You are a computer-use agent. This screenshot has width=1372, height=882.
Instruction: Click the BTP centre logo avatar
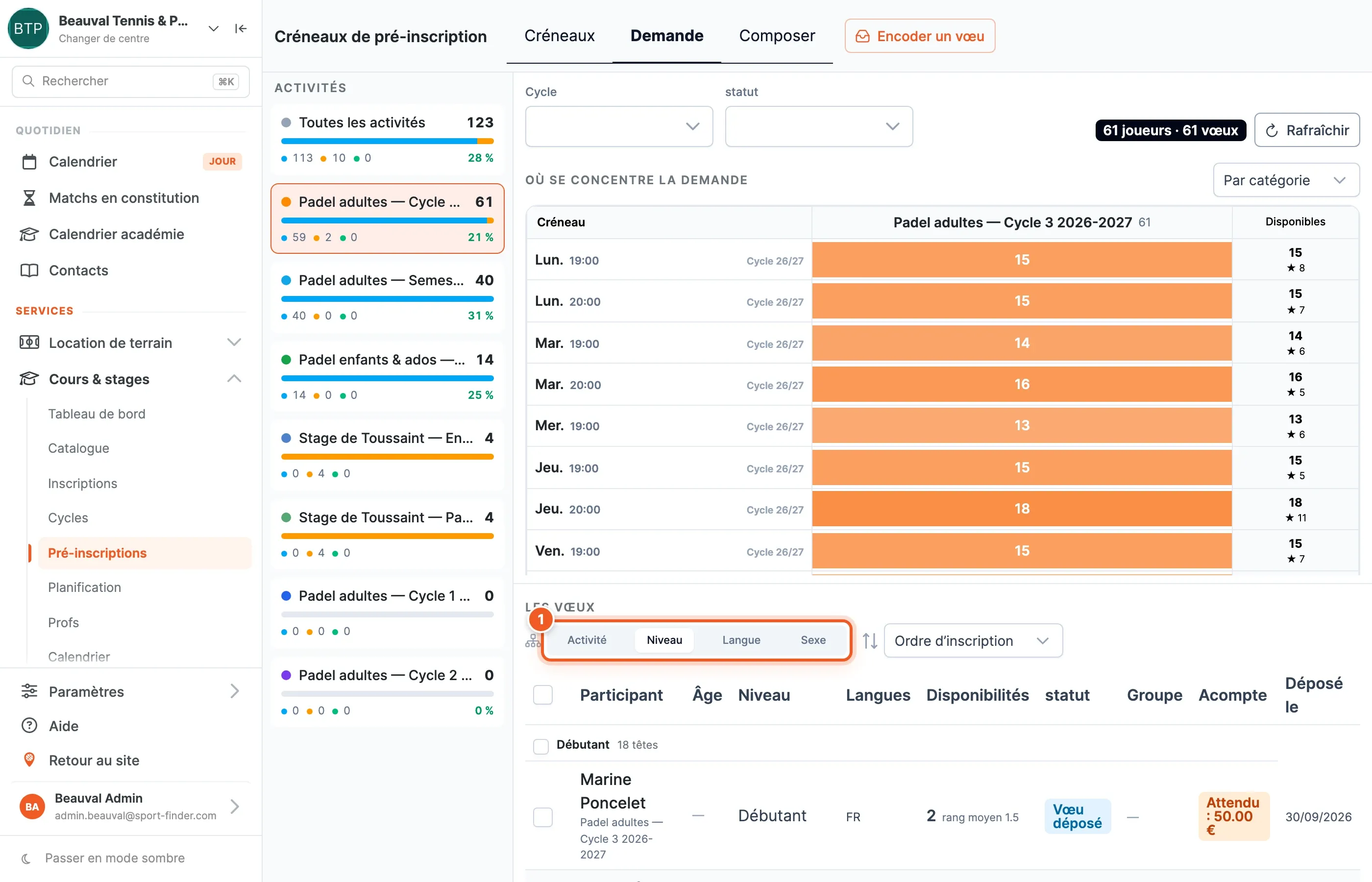[x=28, y=28]
